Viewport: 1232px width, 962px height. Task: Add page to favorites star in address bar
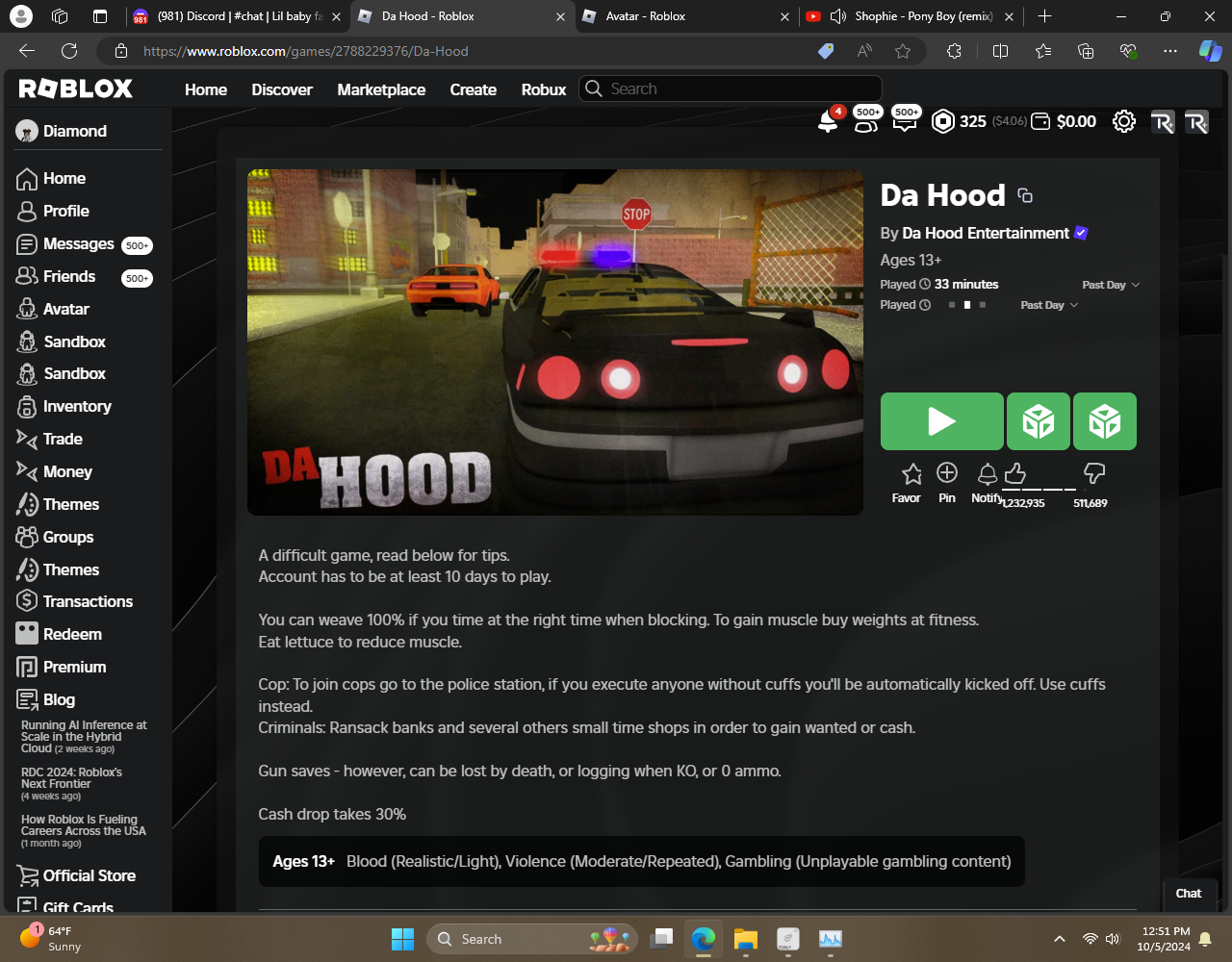coord(902,51)
